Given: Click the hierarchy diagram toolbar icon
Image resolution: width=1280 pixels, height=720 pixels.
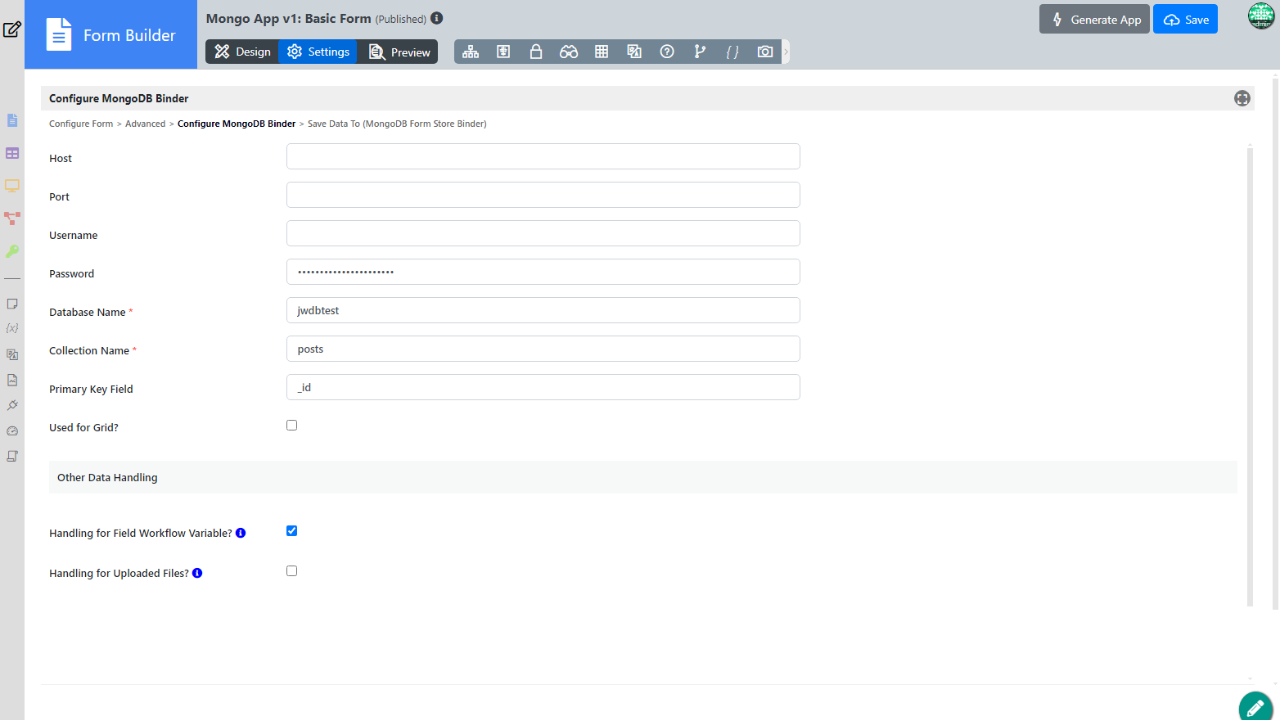Looking at the screenshot, I should pos(471,52).
